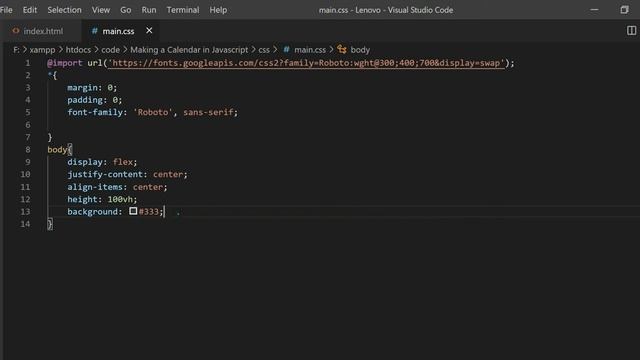This screenshot has height=360, width=640.
Task: Click the code breadcrumb folder
Action: [111, 50]
